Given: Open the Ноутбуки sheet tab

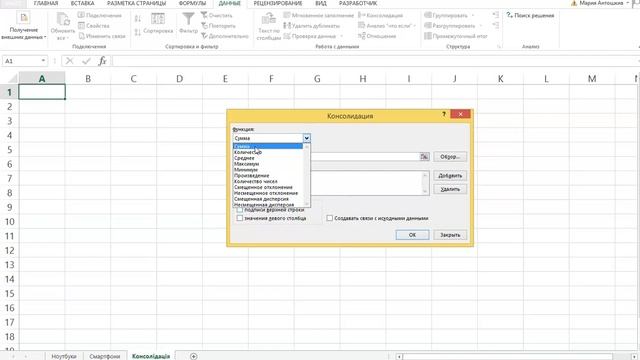Looking at the screenshot, I should [64, 356].
